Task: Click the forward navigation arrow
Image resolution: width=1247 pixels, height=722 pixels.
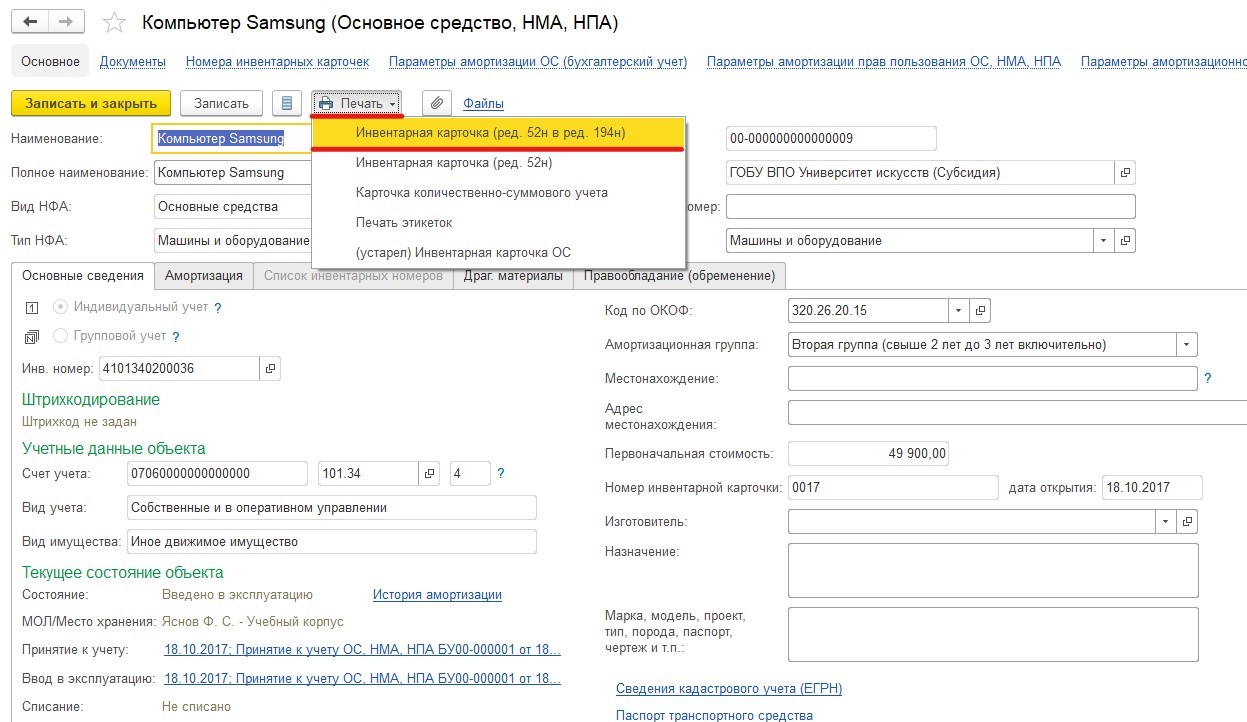Action: [x=66, y=21]
